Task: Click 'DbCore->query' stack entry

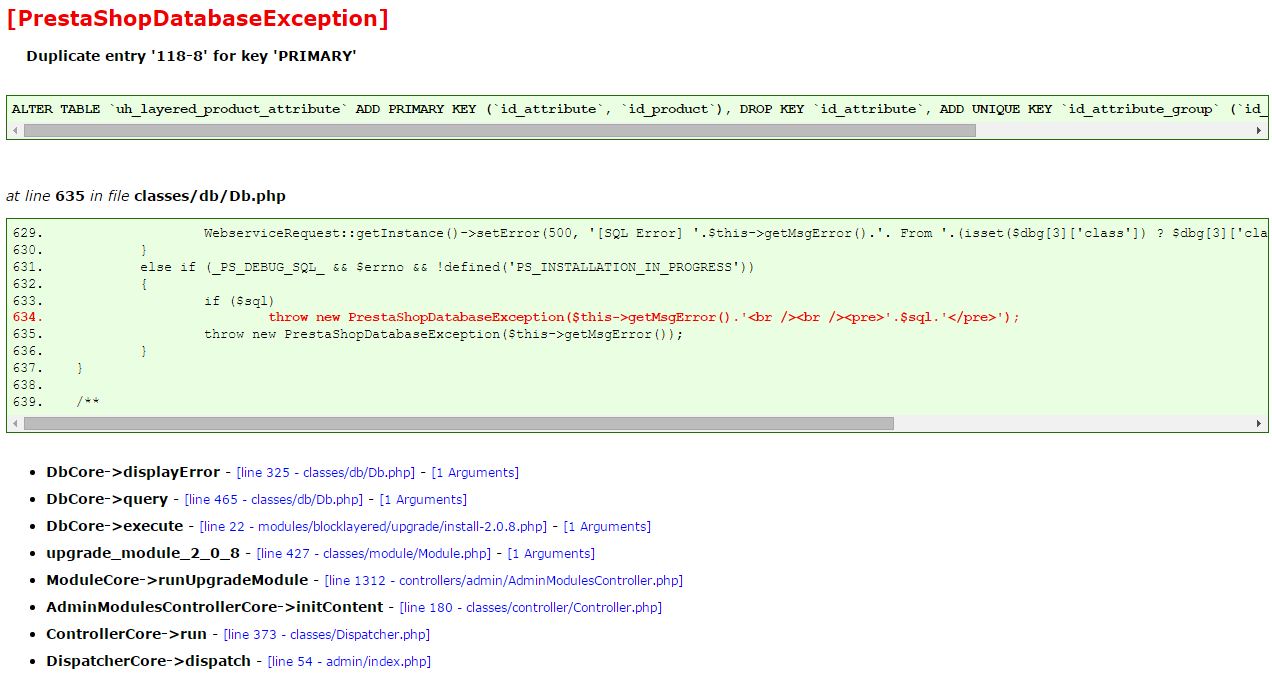Action: point(107,500)
